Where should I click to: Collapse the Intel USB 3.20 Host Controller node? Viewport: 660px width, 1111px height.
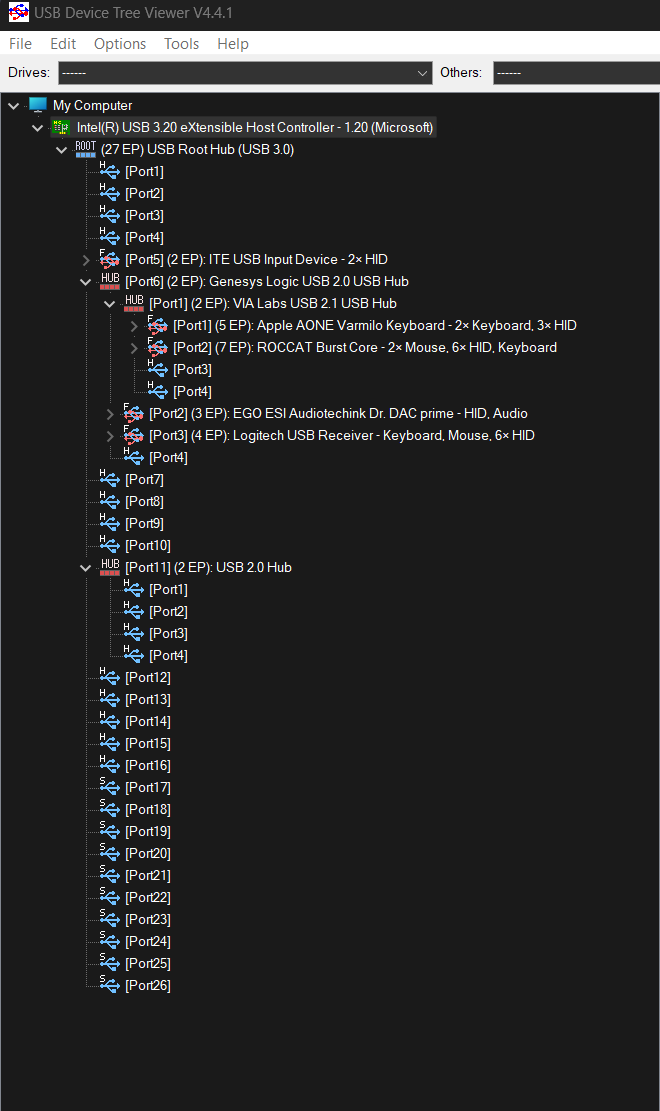(38, 128)
